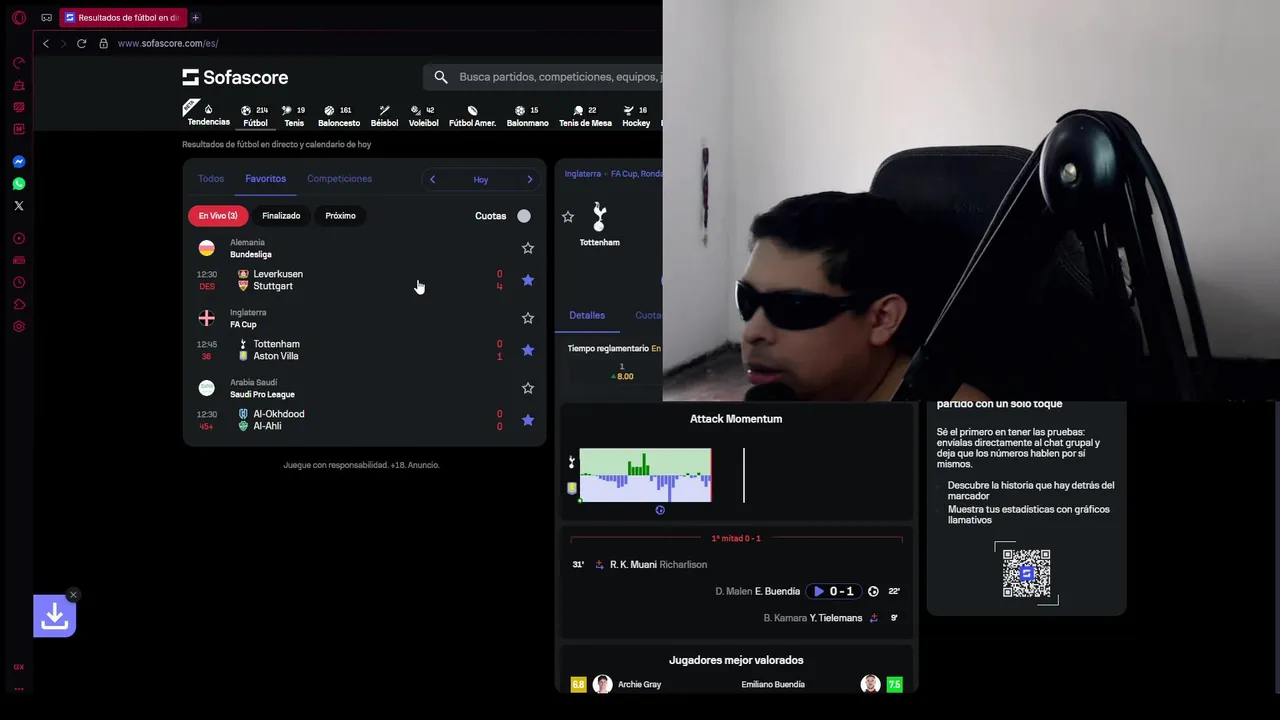Select the Voleibol sport category
1280x720 pixels.
424,116
